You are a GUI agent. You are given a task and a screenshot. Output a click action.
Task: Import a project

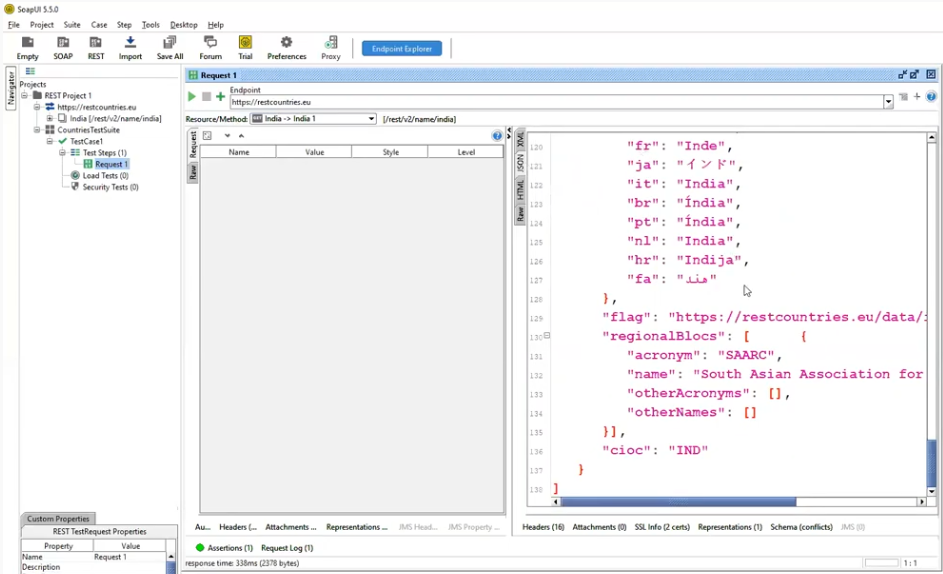130,48
